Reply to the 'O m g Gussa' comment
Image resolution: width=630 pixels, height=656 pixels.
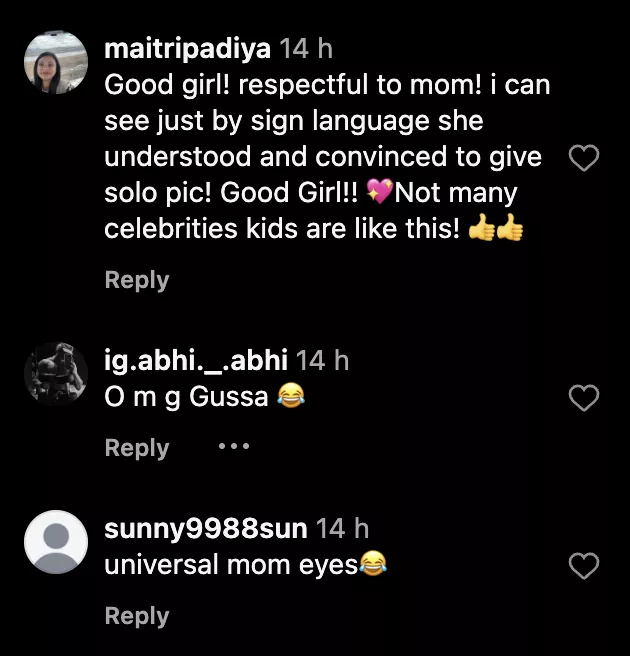point(137,447)
